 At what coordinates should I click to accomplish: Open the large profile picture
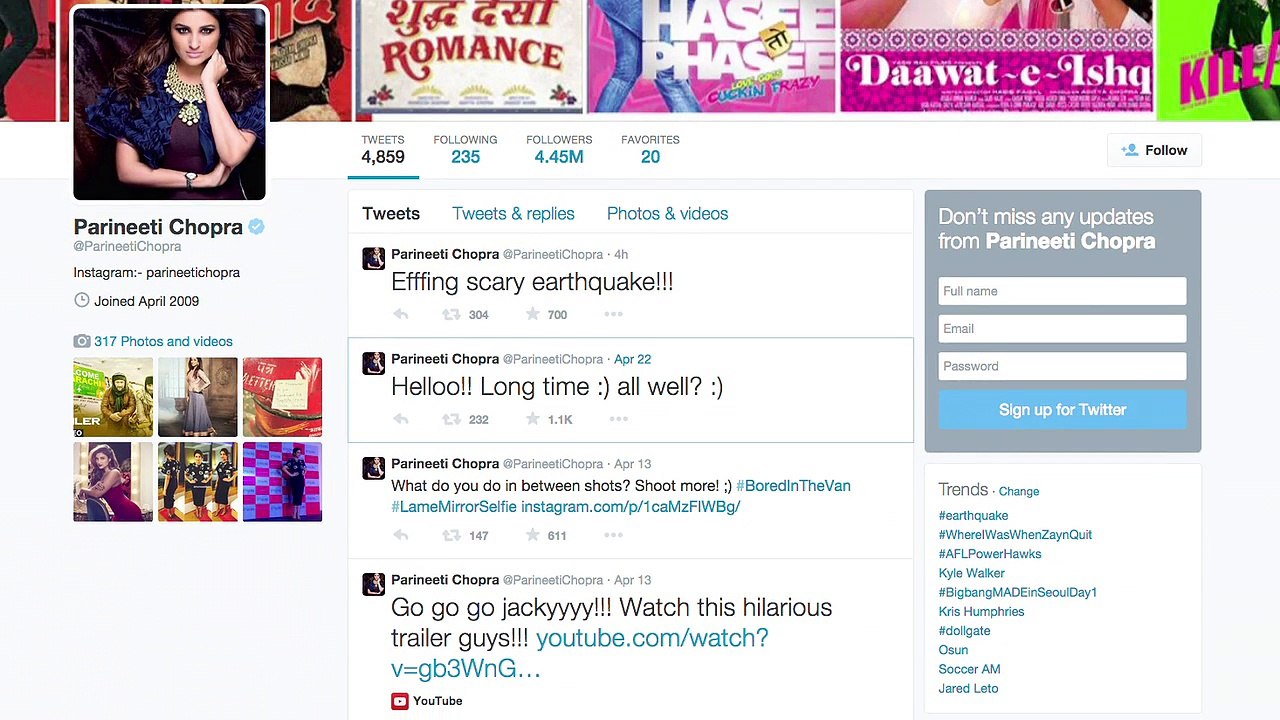pos(170,103)
